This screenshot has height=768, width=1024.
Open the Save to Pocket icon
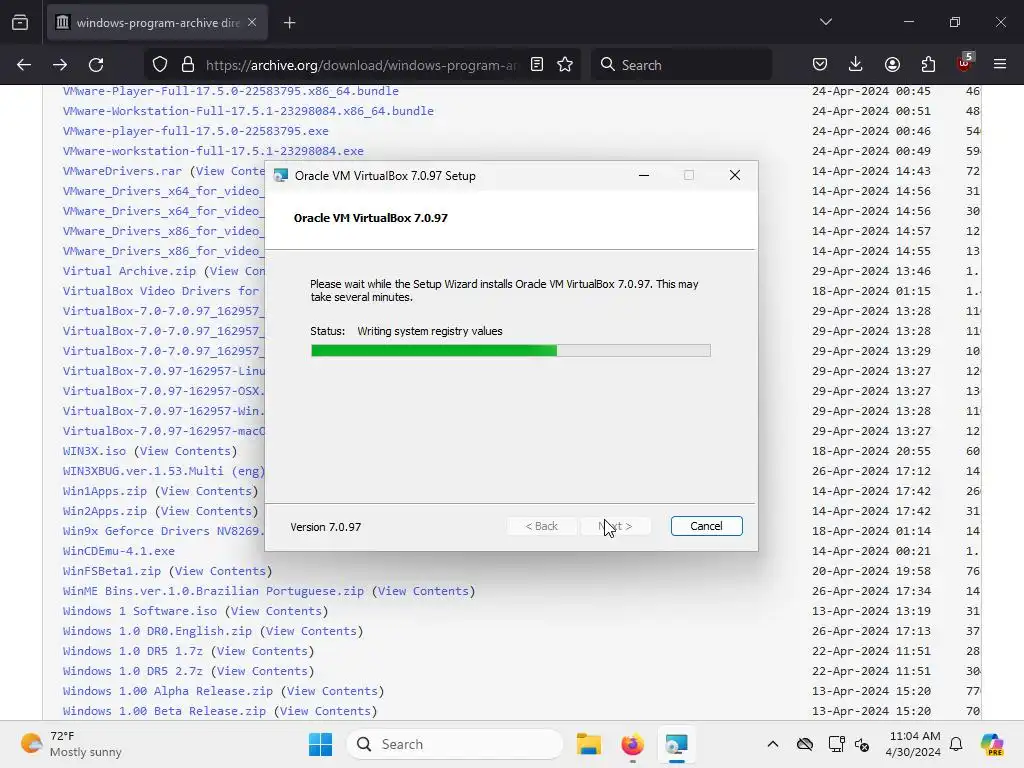click(x=820, y=64)
